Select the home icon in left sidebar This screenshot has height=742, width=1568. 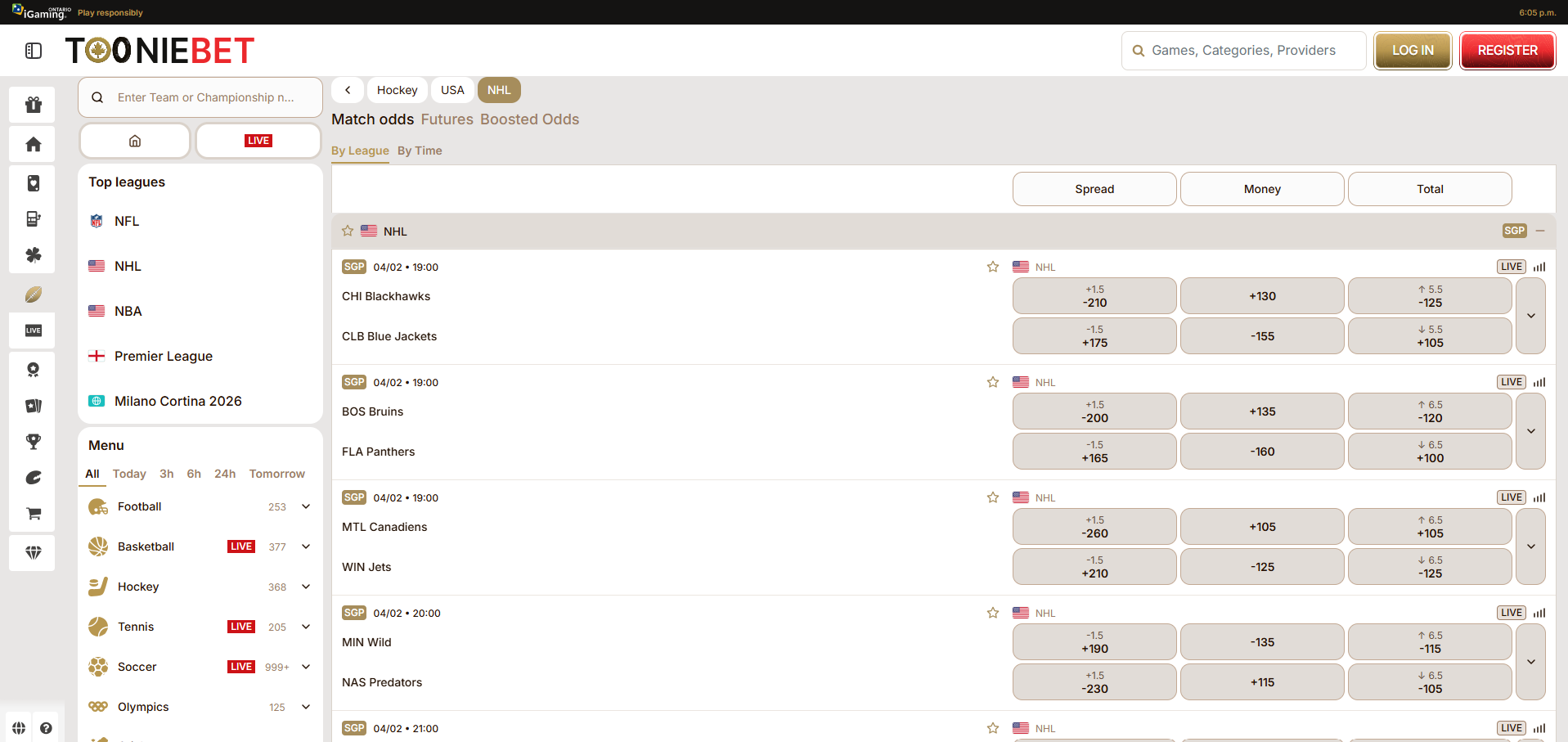tap(32, 144)
